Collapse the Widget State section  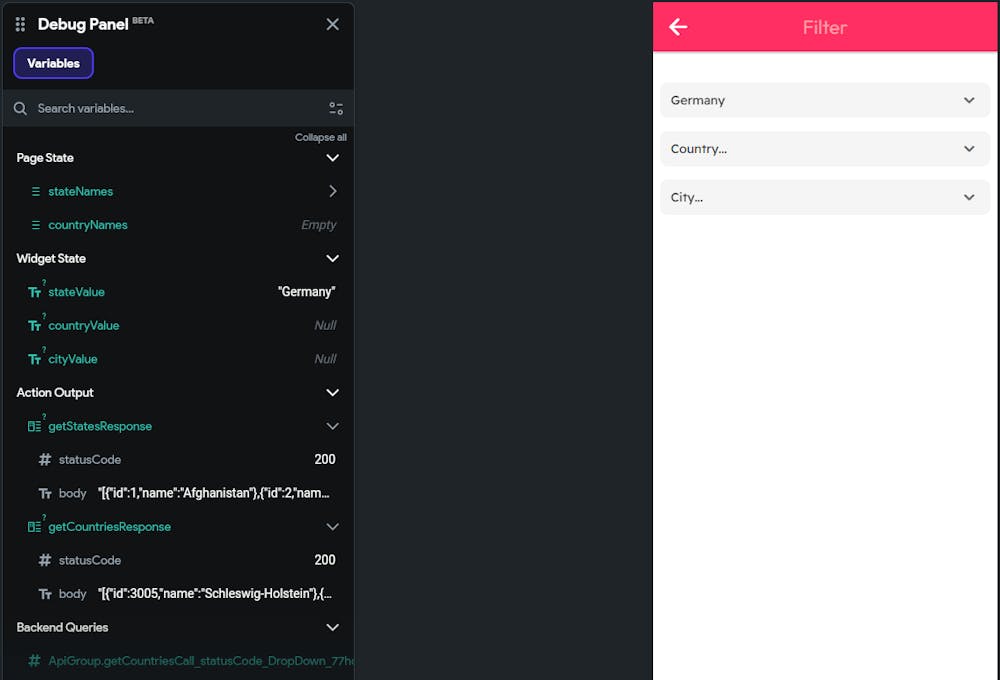pyautogui.click(x=332, y=258)
